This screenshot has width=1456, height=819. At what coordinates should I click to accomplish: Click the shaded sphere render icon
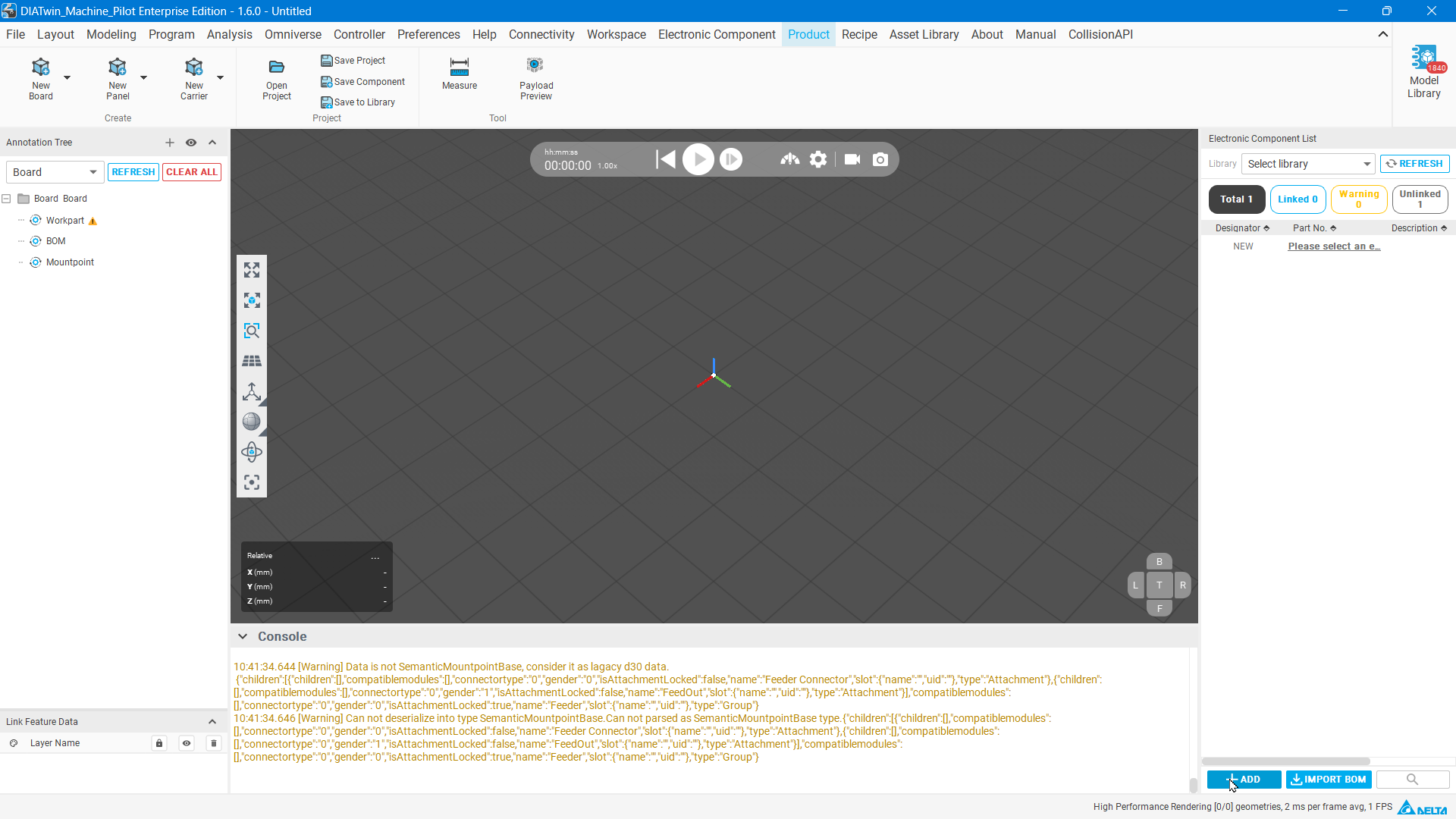coord(252,422)
